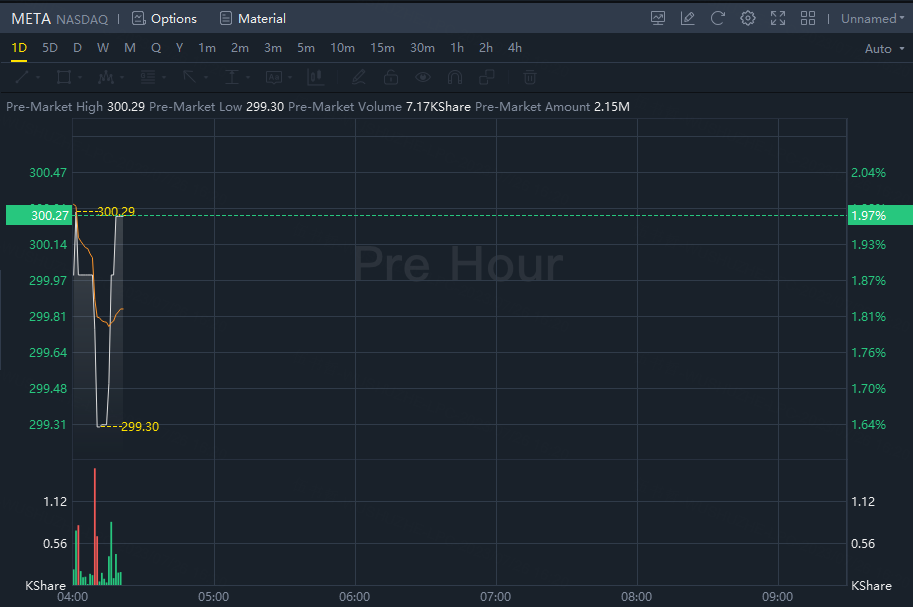Select the 1D timeframe tab
This screenshot has height=607, width=913.
pos(19,48)
